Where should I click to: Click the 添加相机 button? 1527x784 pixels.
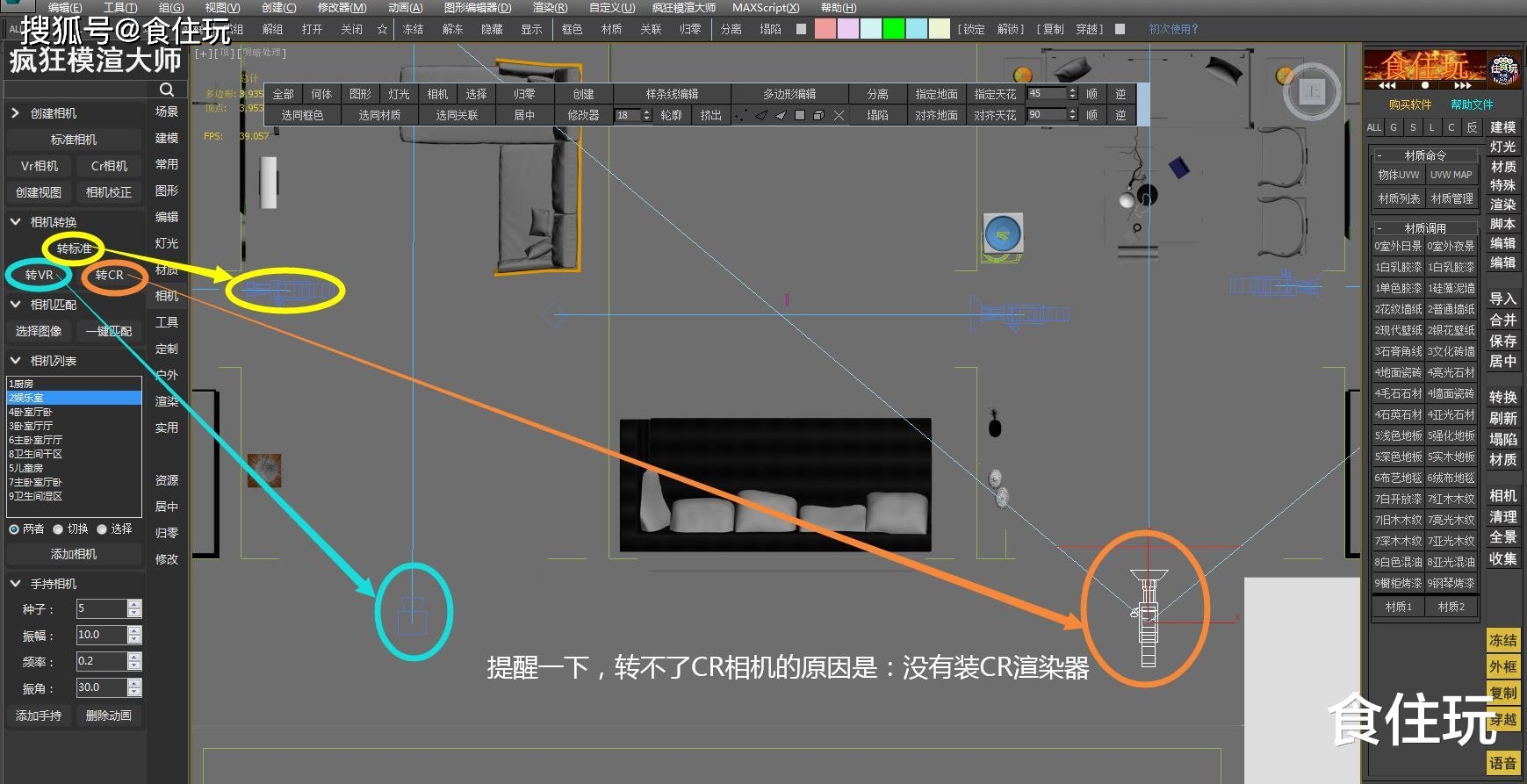(x=74, y=554)
